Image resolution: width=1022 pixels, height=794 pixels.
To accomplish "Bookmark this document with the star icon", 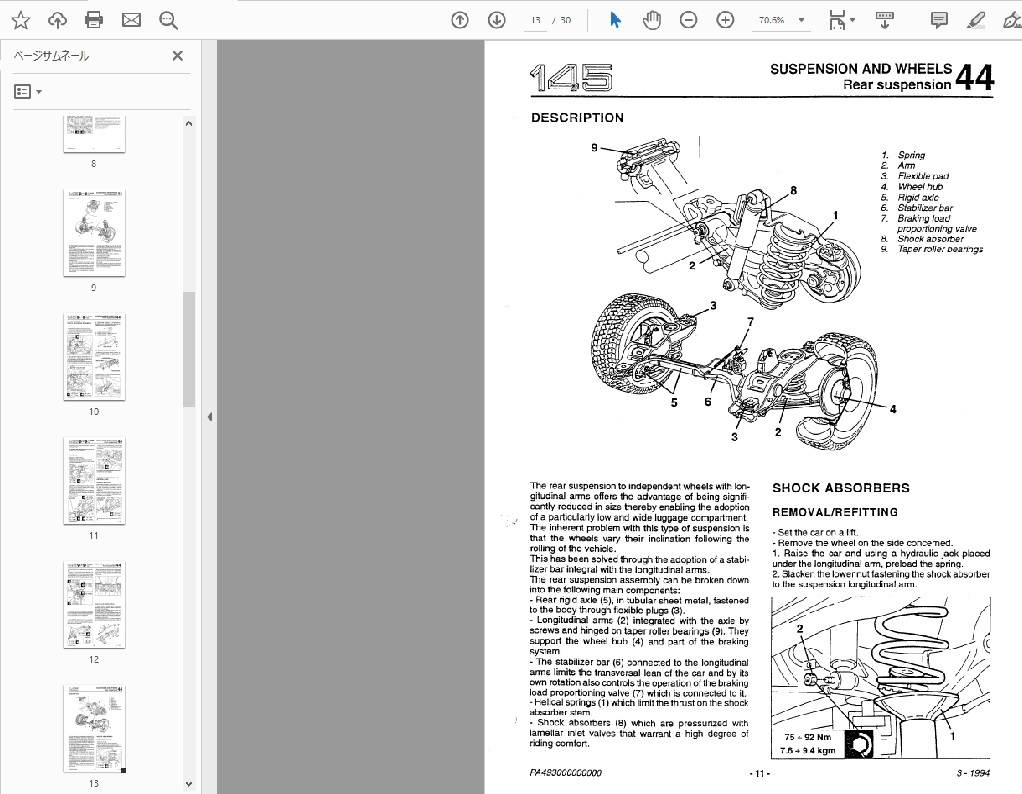I will coord(21,20).
